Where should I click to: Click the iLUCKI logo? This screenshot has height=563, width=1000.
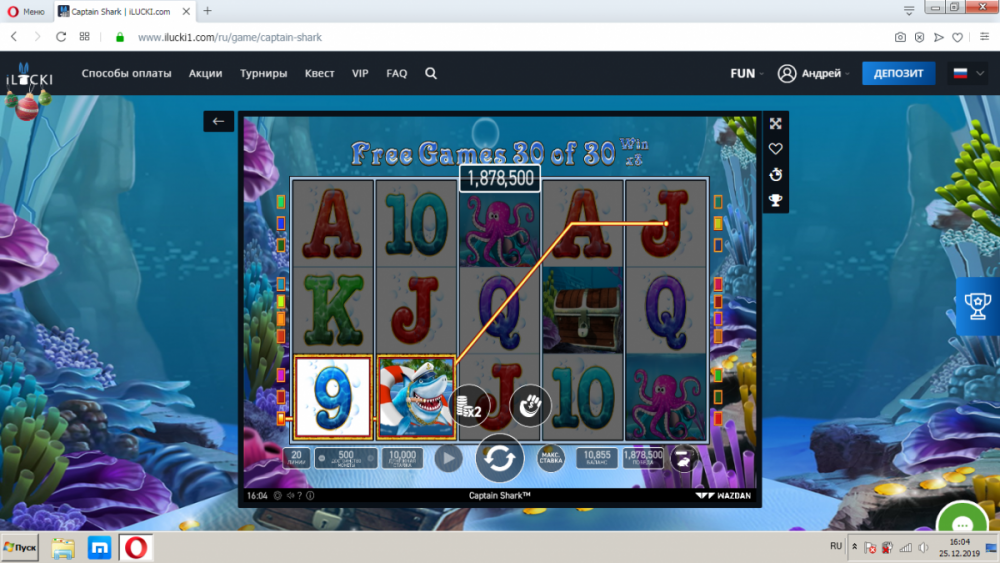pyautogui.click(x=29, y=79)
